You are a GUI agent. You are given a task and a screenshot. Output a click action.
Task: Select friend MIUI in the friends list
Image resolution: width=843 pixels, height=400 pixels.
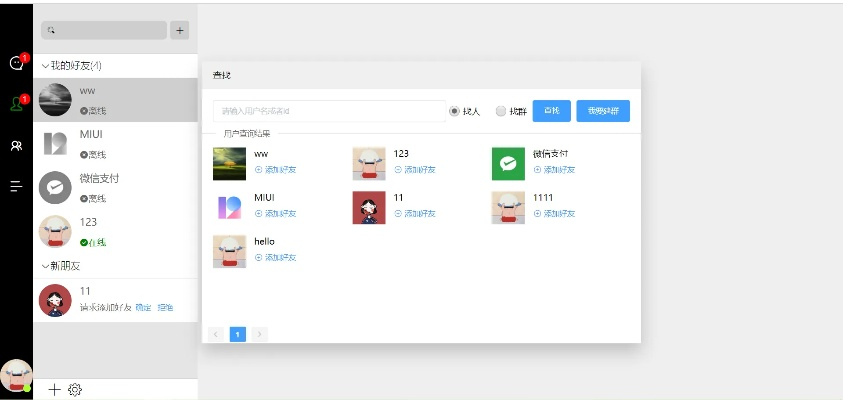(116, 144)
